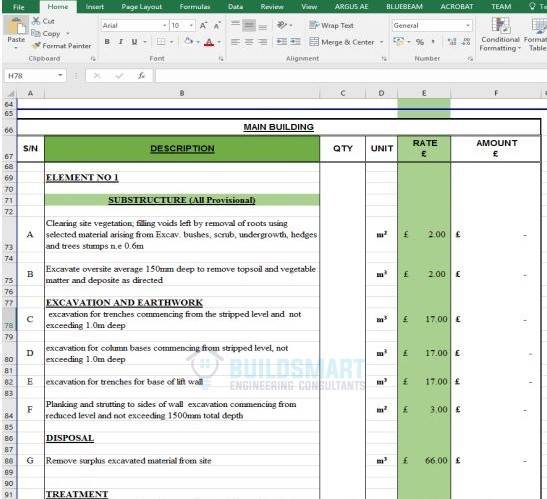Open the Arial font name dropdown
The height and width of the screenshot is (499, 547).
click(164, 25)
